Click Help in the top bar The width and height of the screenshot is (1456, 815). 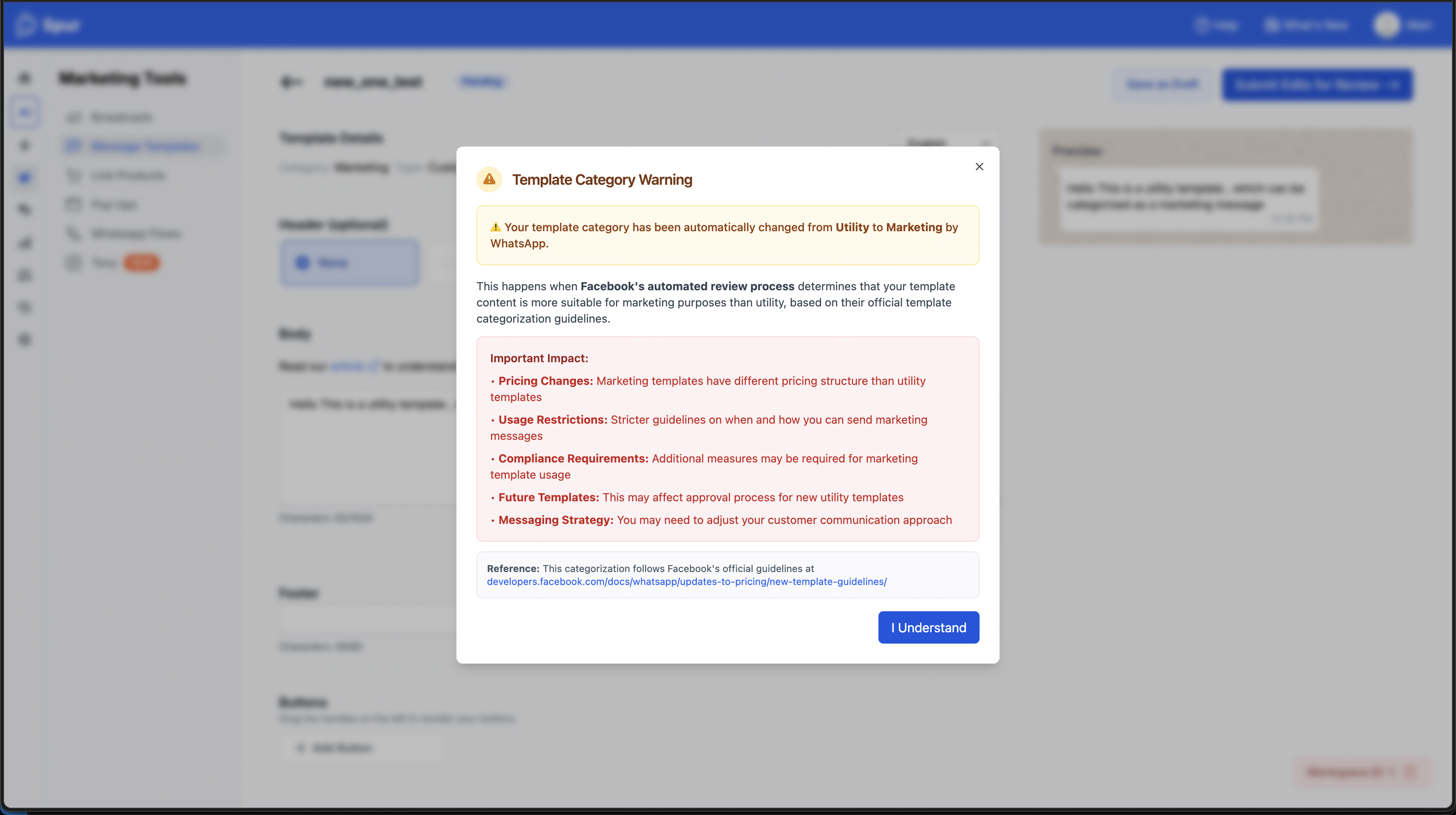point(1217,25)
